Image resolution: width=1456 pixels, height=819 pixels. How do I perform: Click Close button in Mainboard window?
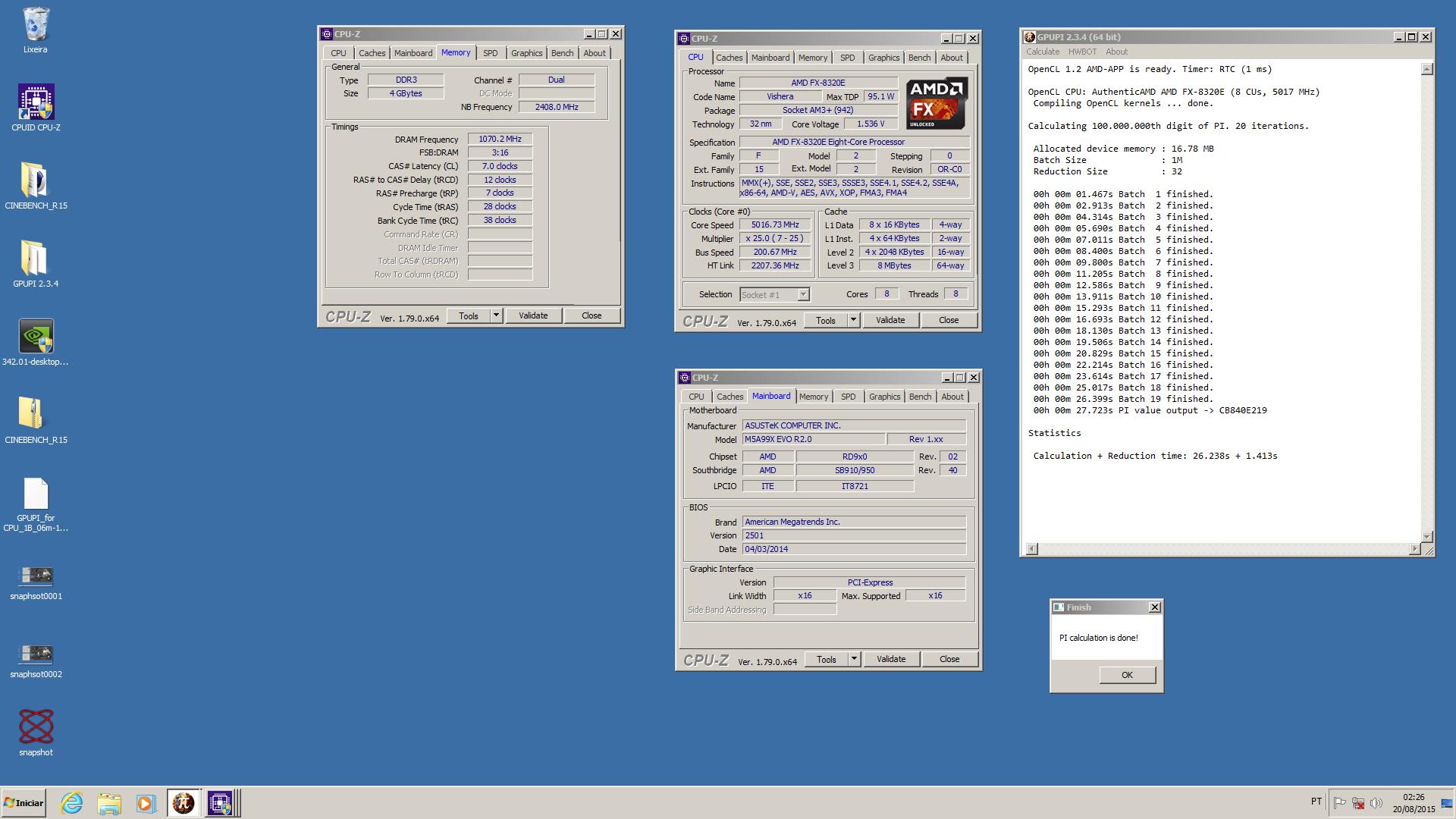[949, 659]
